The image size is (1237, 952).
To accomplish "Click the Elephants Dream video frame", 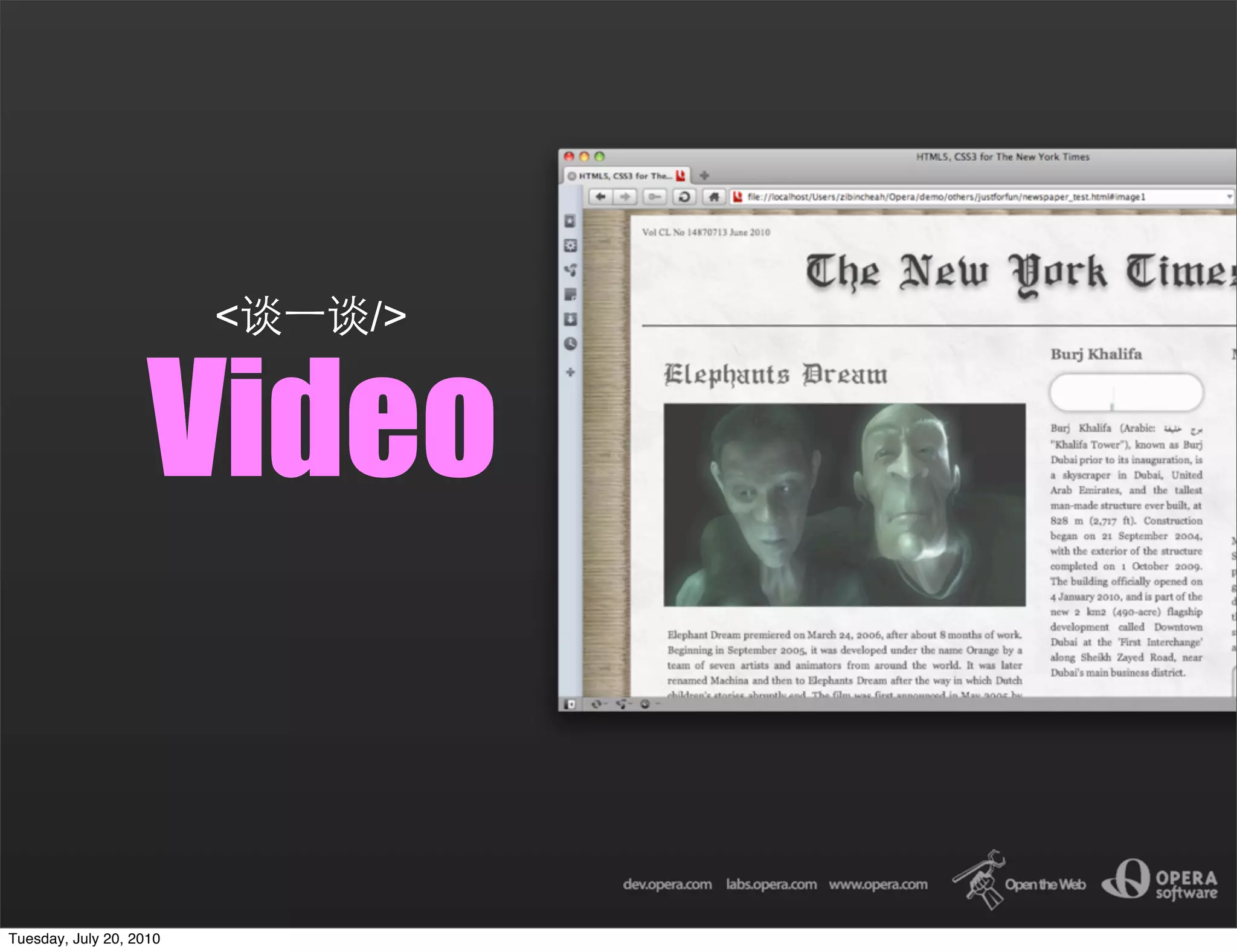I will [x=844, y=505].
